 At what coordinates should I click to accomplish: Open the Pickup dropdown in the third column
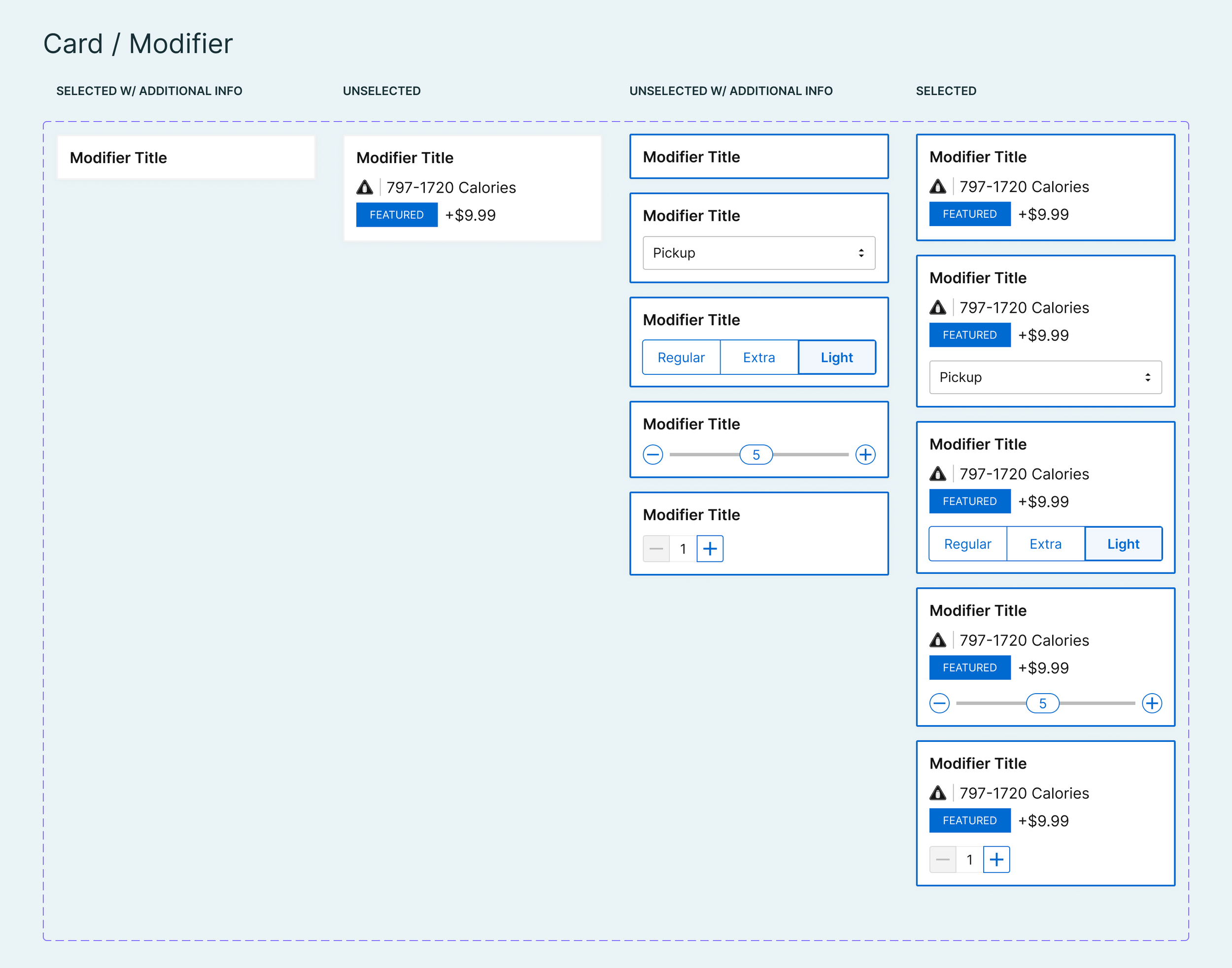pos(758,253)
